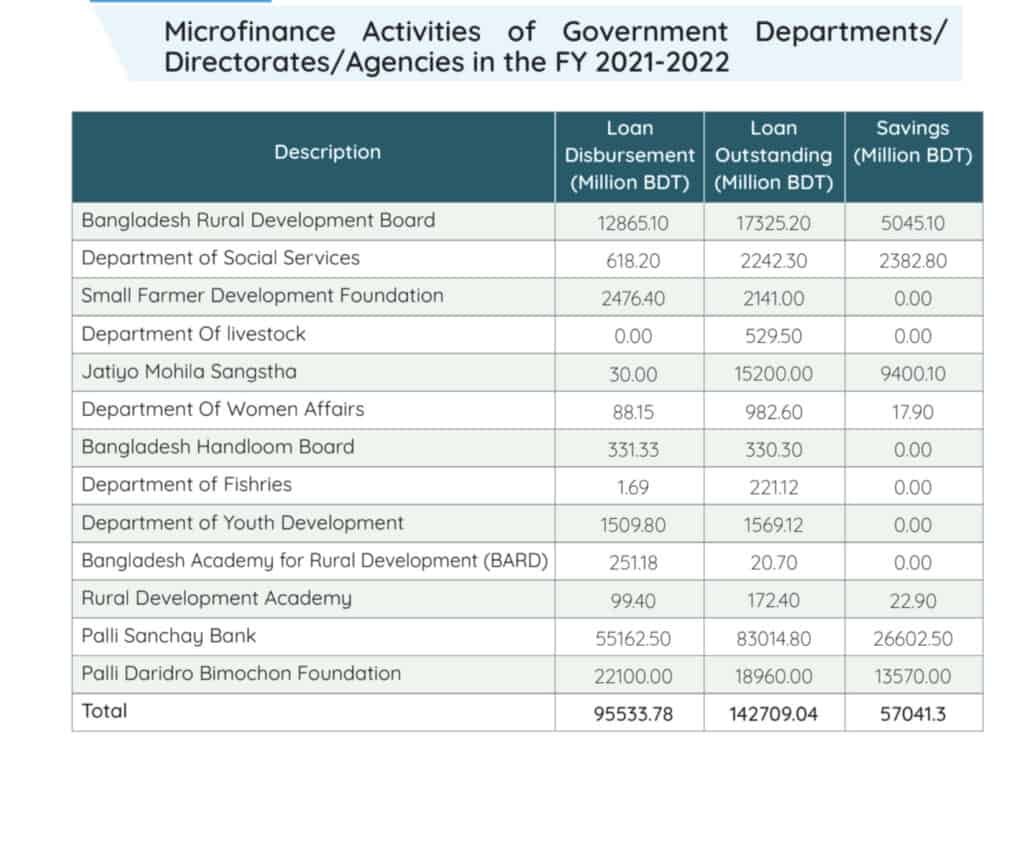Click the disbursement value 30.00
This screenshot has height=854, width=1024.
[x=633, y=375]
